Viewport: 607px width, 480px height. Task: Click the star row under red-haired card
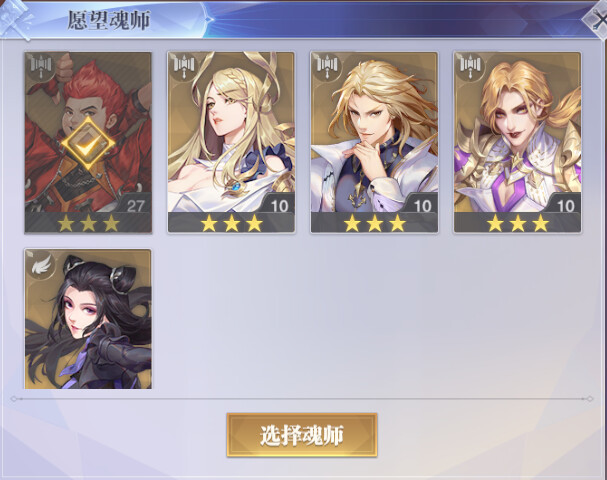coord(88,223)
